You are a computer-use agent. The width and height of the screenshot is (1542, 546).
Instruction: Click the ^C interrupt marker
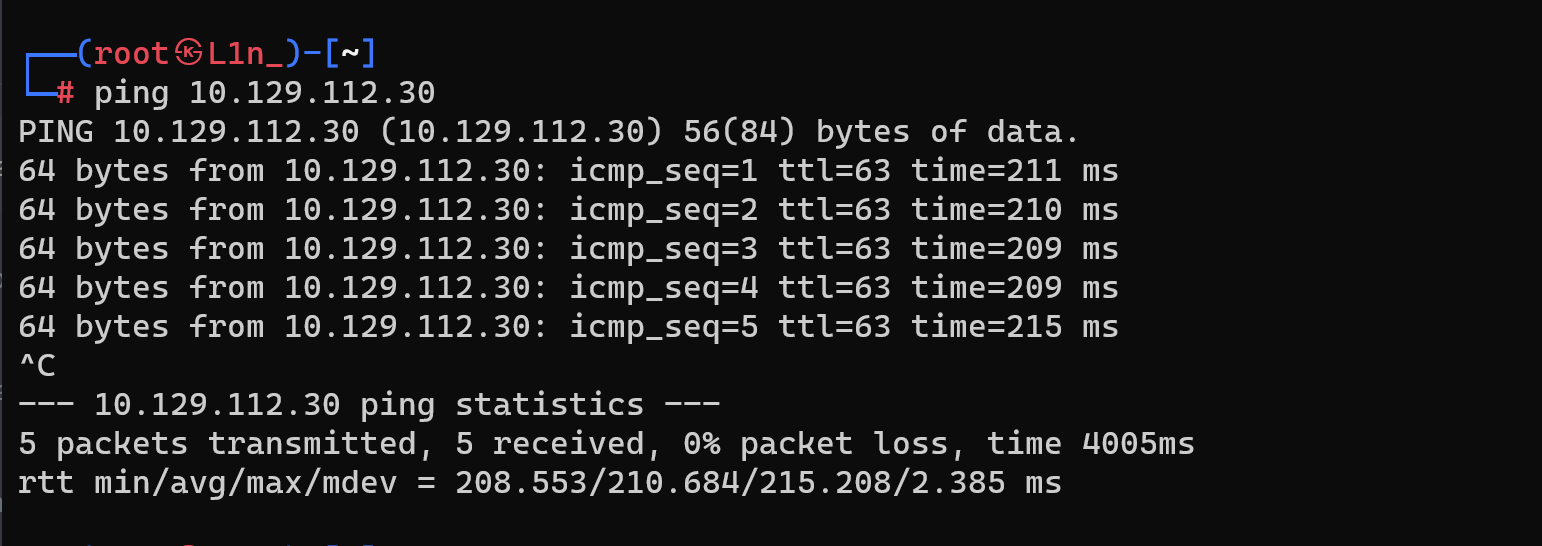click(x=36, y=366)
